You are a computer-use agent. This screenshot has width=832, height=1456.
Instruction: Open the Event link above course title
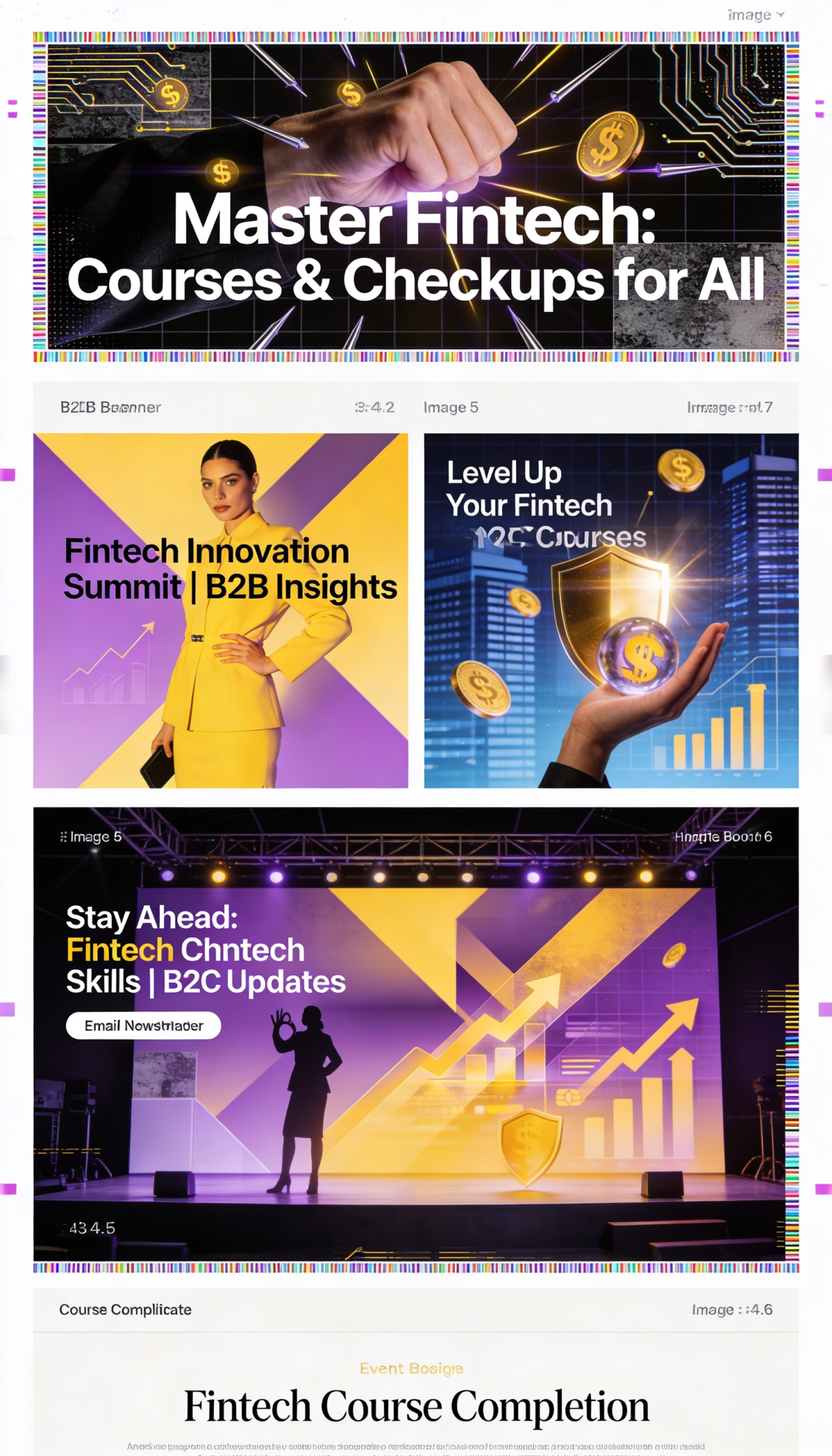411,1368
